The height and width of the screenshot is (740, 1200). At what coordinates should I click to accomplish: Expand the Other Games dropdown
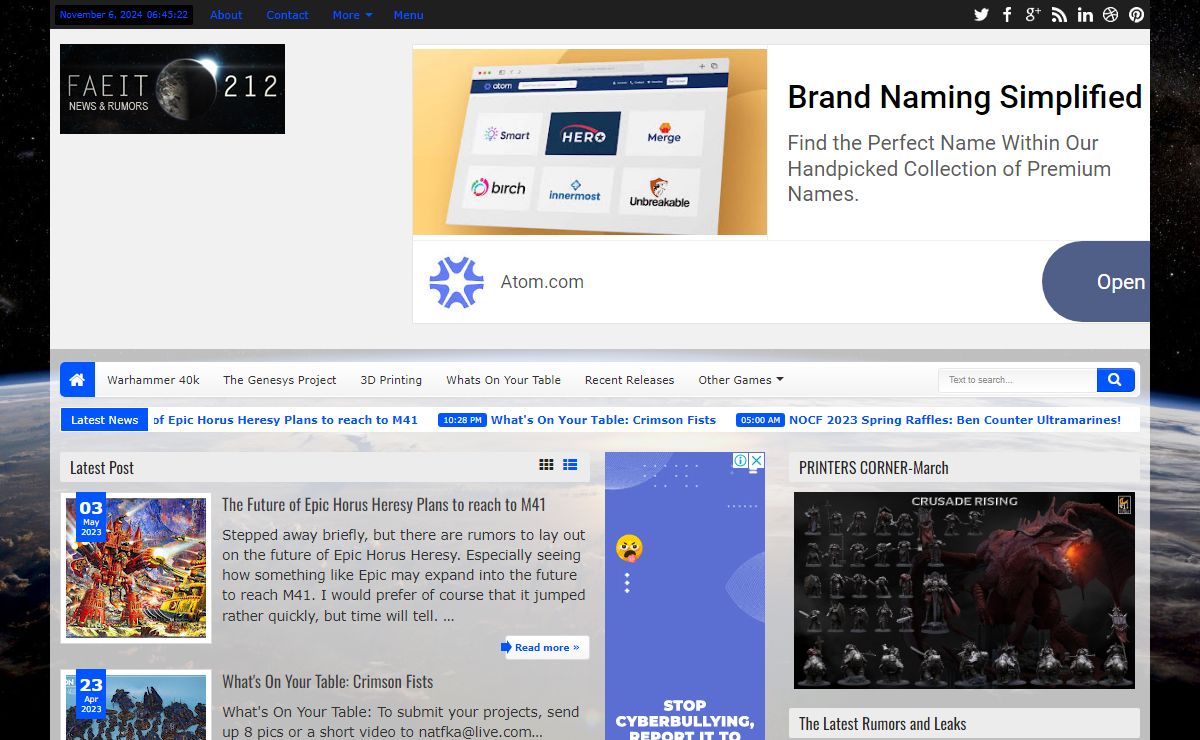point(741,380)
